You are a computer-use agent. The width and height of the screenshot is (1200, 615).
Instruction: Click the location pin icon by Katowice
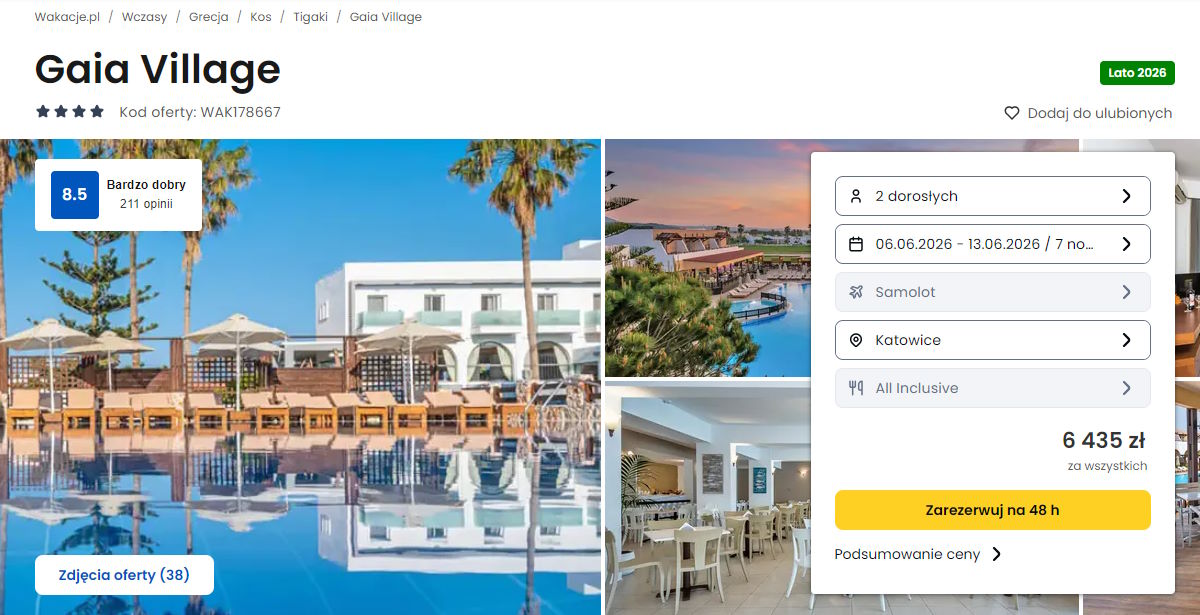(855, 340)
